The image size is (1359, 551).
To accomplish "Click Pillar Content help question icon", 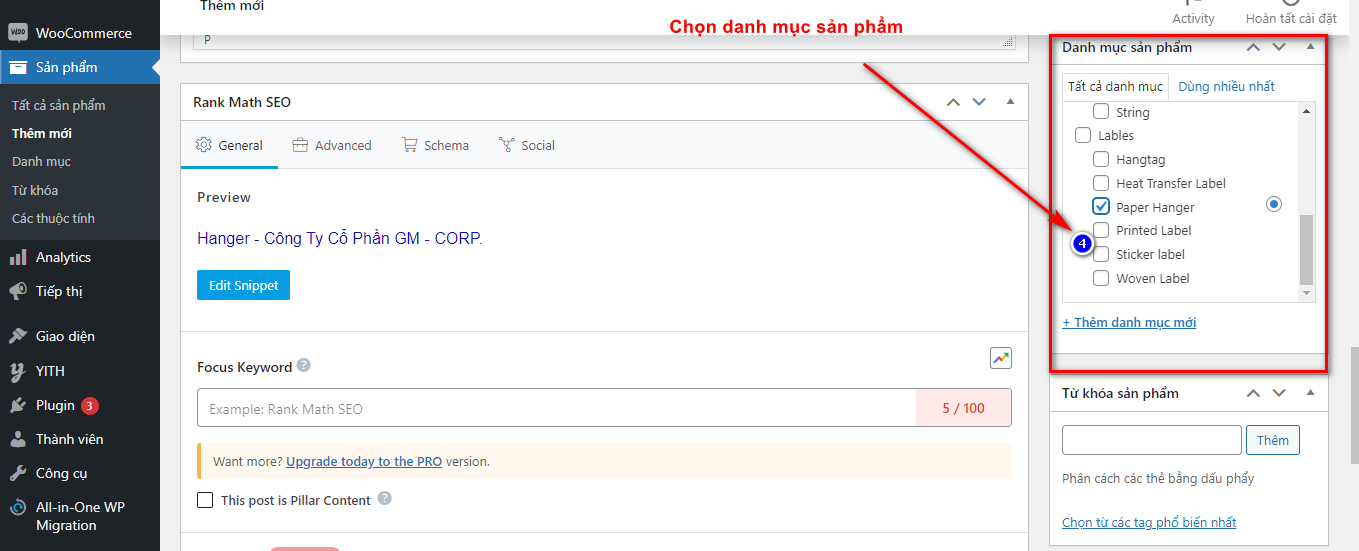I will click(385, 499).
